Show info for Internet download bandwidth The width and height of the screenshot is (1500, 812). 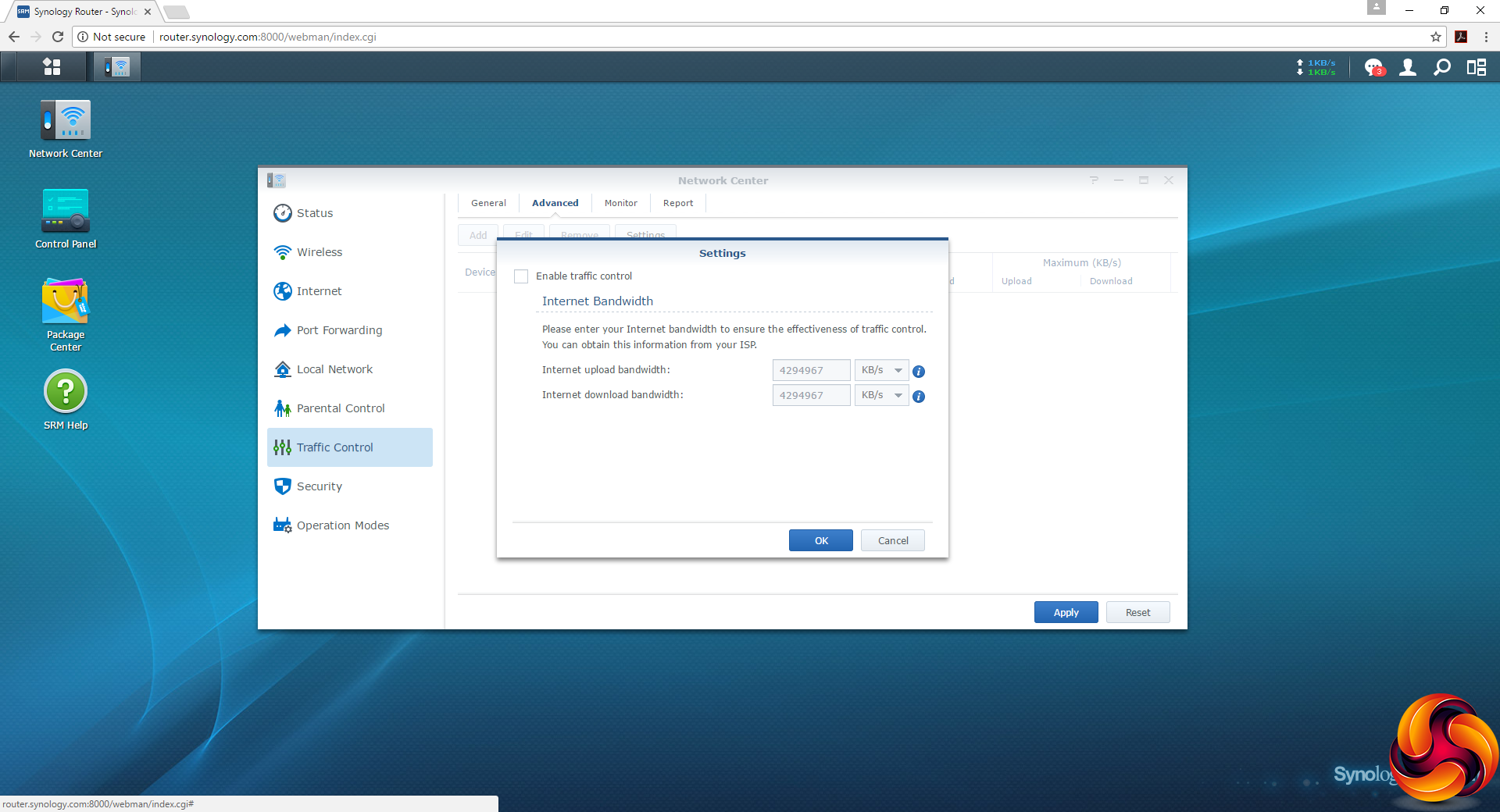(919, 397)
